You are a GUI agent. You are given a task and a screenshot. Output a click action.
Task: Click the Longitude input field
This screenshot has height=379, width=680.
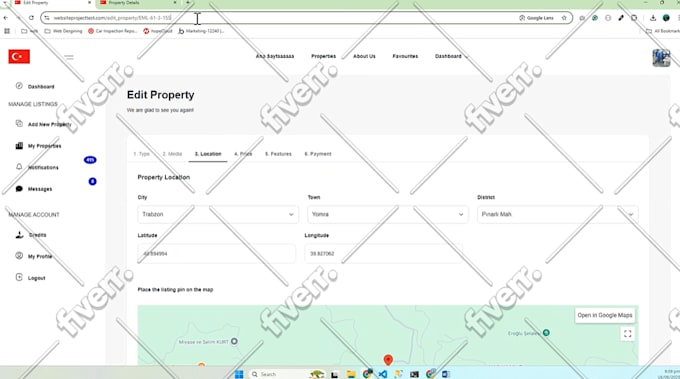click(x=383, y=254)
